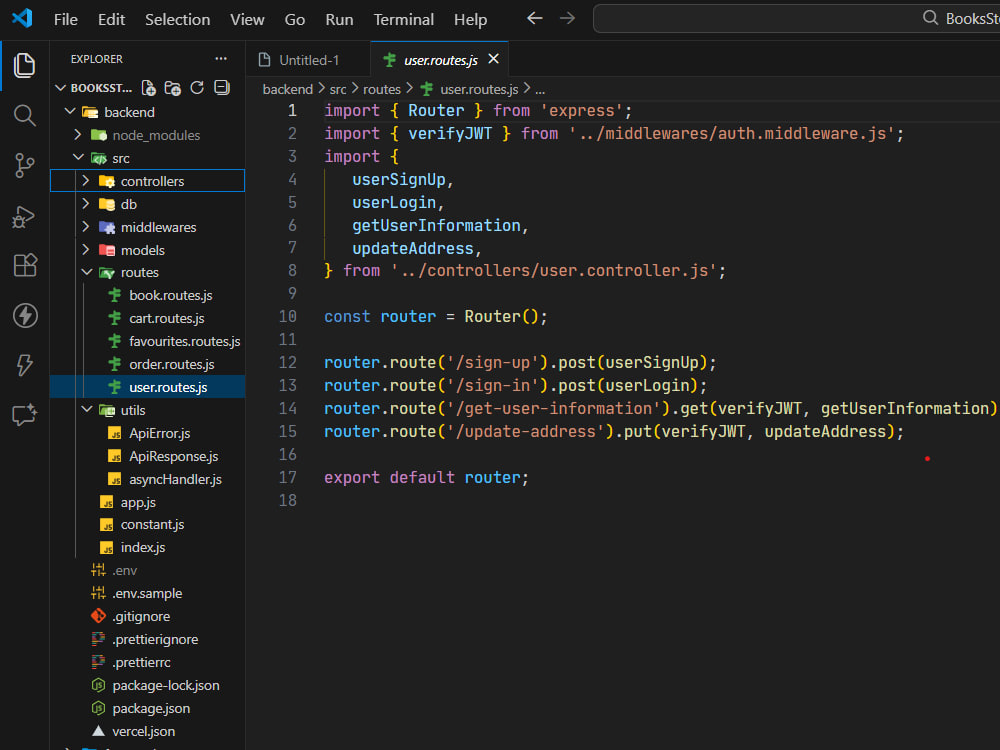Click the VS Code logo icon

pyautogui.click(x=22, y=18)
